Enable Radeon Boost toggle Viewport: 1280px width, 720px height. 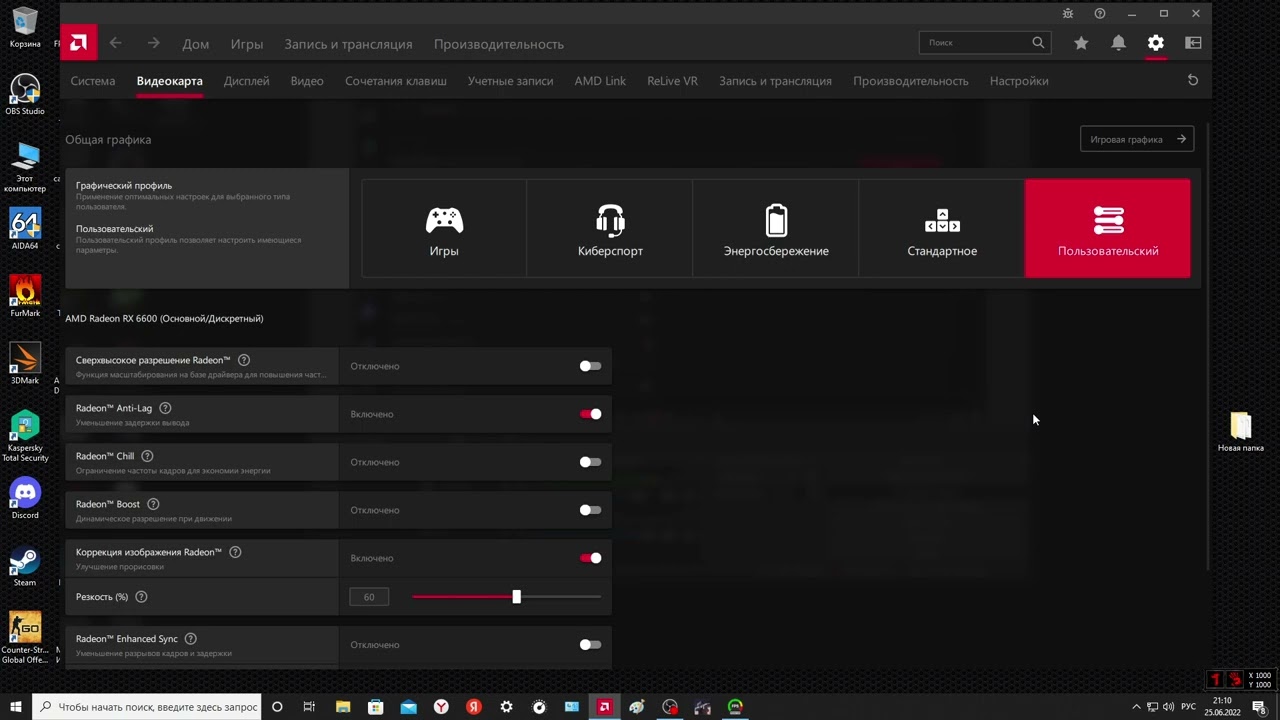click(590, 510)
